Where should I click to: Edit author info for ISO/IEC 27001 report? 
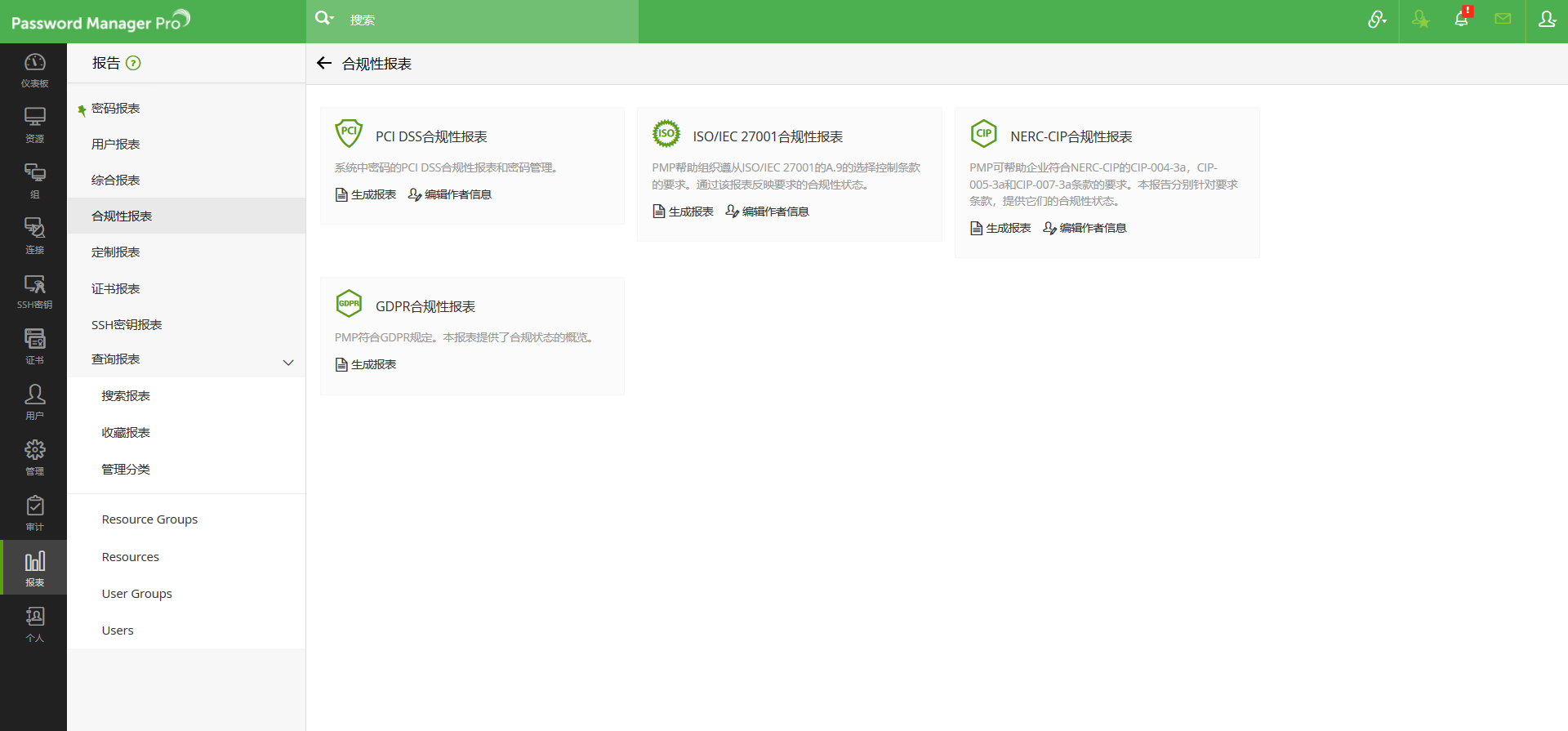click(767, 212)
